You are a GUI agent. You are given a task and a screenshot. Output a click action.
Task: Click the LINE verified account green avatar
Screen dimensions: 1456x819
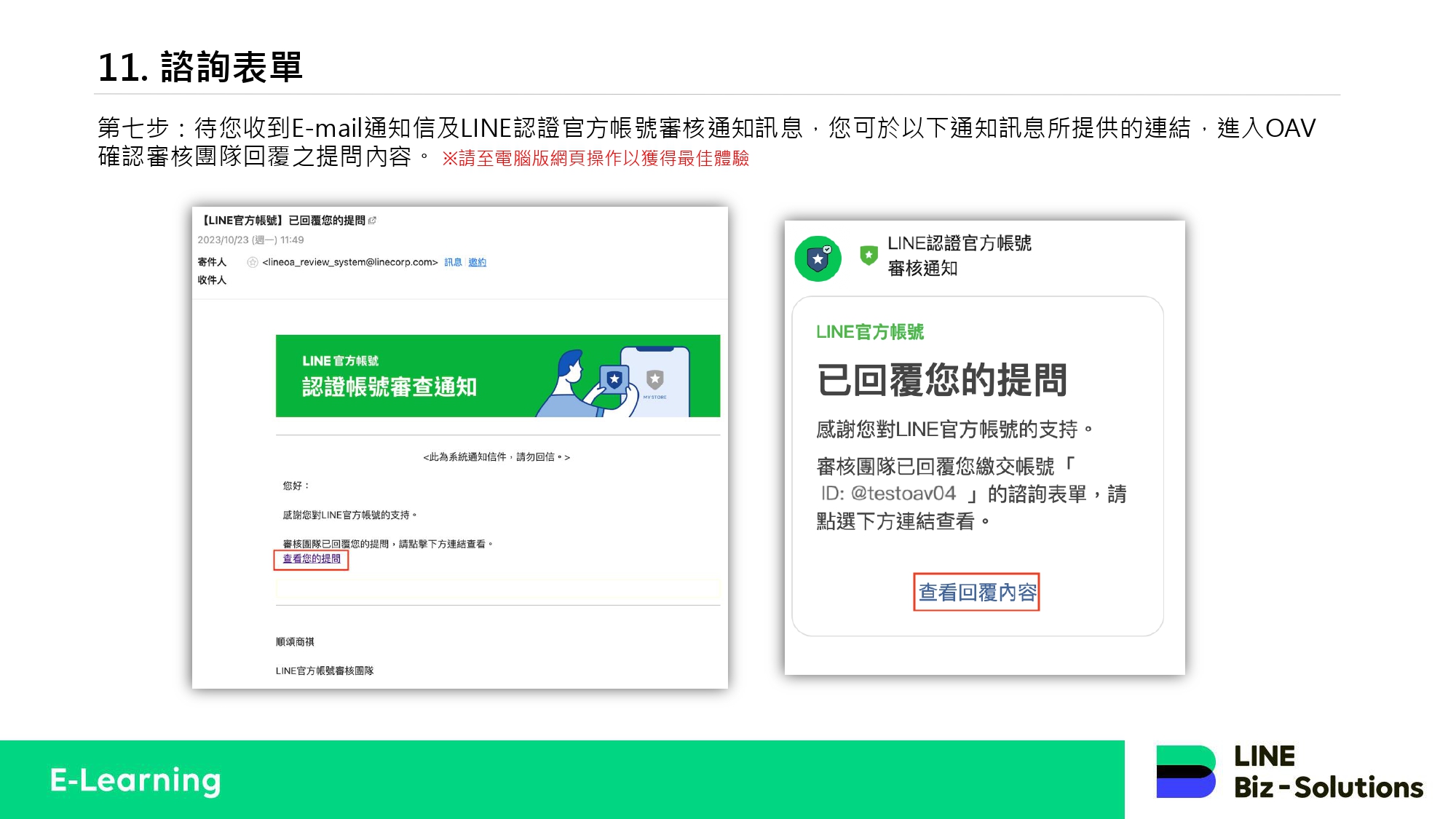(818, 258)
